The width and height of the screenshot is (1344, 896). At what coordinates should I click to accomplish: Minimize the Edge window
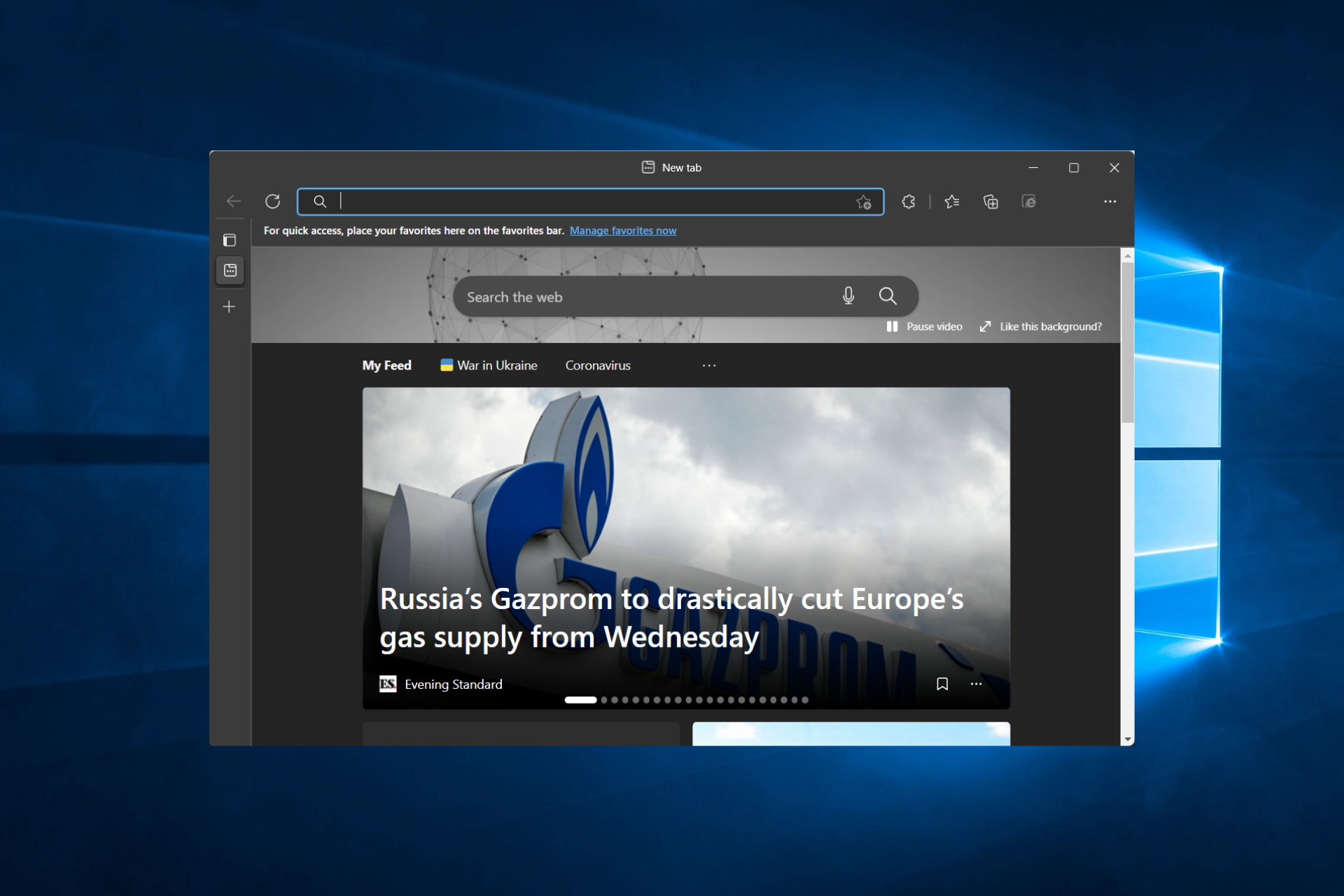tap(1033, 167)
